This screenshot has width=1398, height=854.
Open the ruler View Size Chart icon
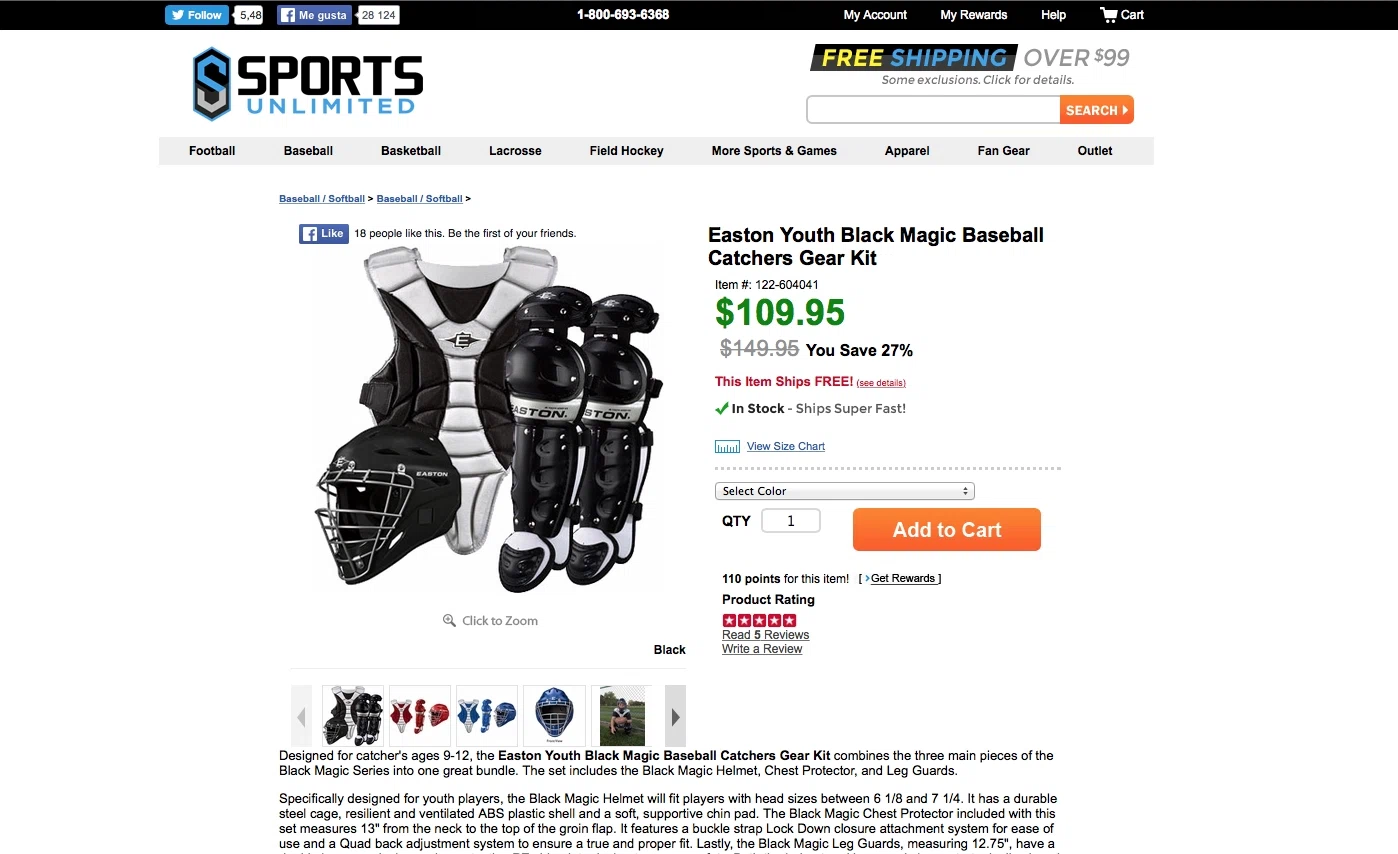pos(727,447)
